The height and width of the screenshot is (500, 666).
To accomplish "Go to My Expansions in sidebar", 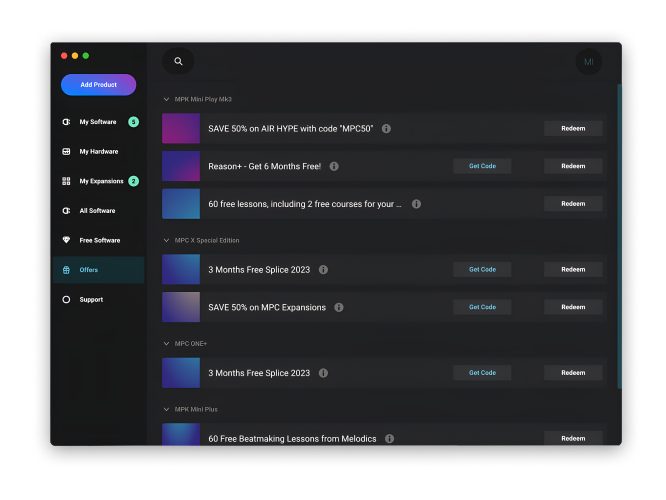I will click(101, 181).
